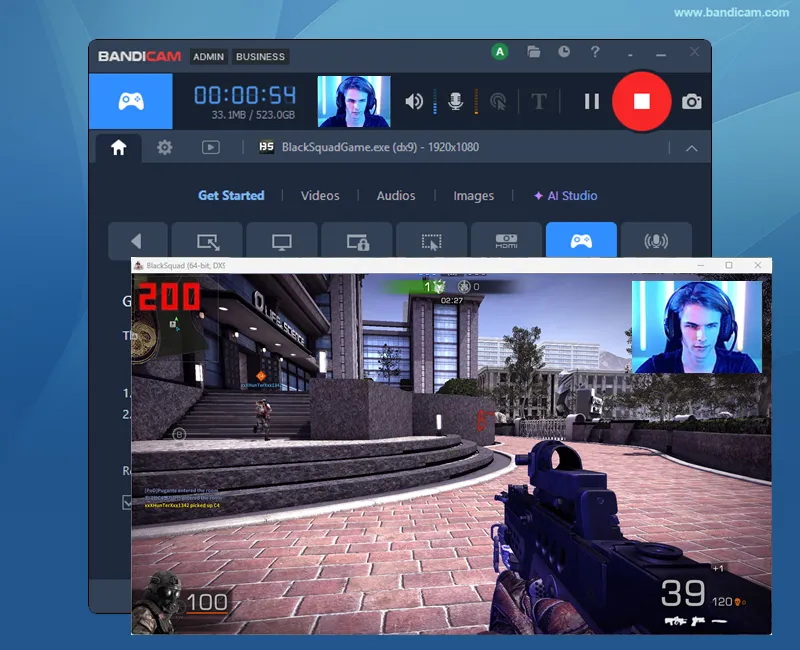This screenshot has height=650, width=800.
Task: Select specific window lock recording mode
Action: point(357,240)
